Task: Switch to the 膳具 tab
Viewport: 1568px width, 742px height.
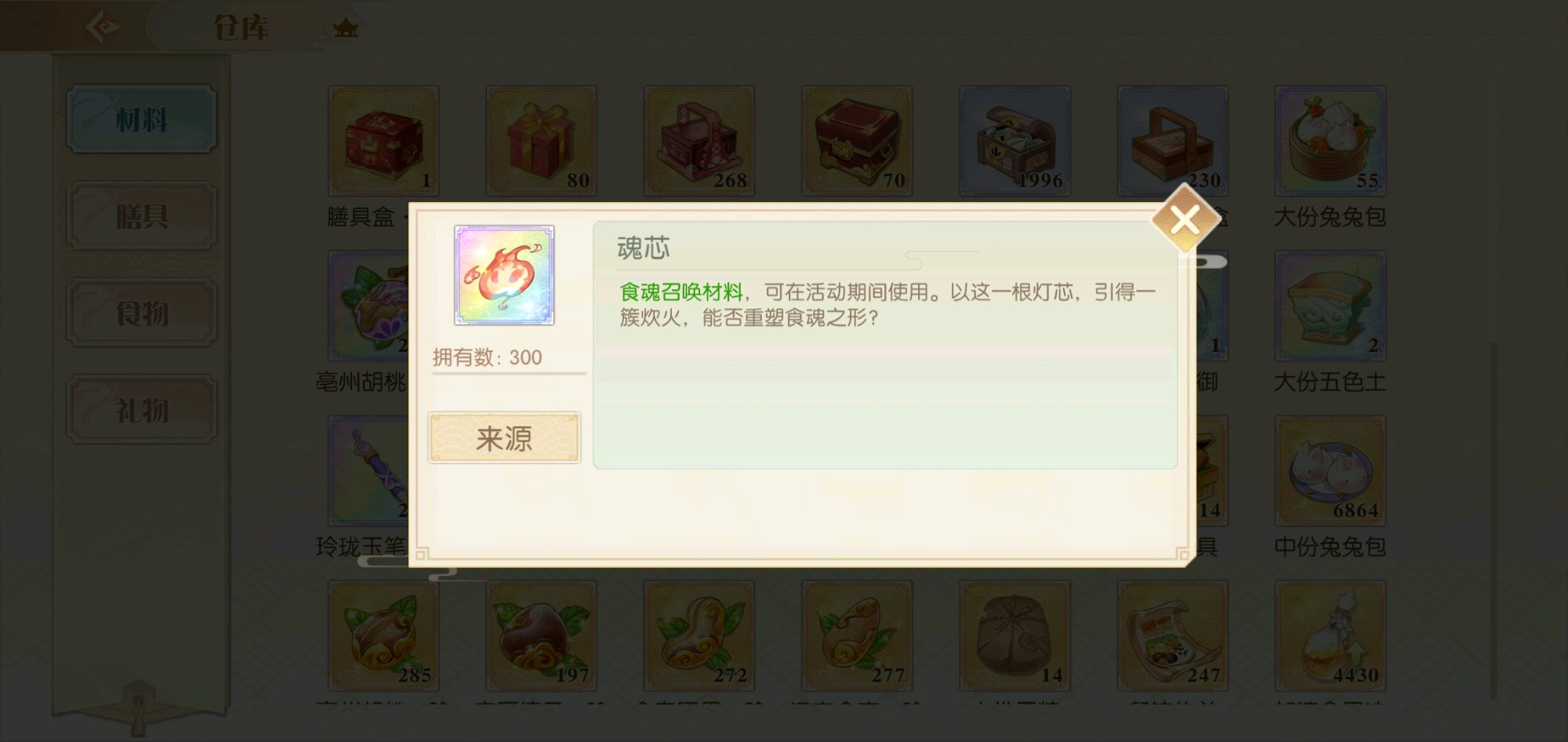Action: point(142,215)
